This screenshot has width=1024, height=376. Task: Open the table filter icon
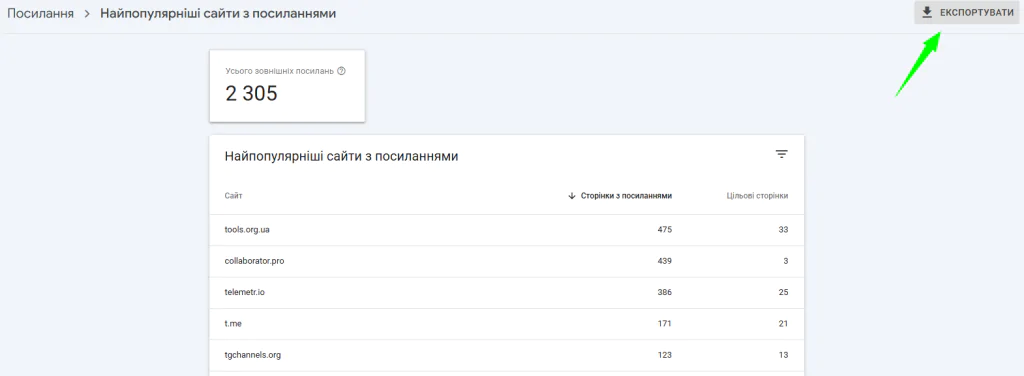coord(781,155)
